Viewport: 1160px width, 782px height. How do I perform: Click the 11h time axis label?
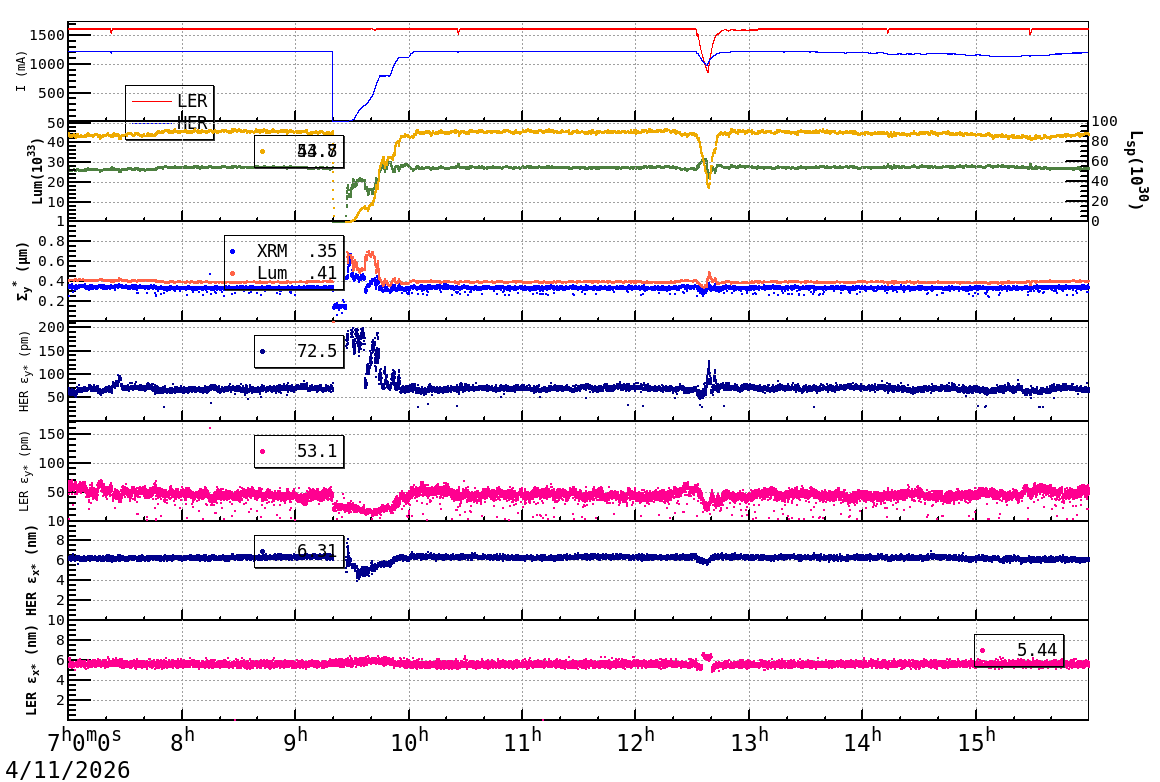[x=522, y=740]
